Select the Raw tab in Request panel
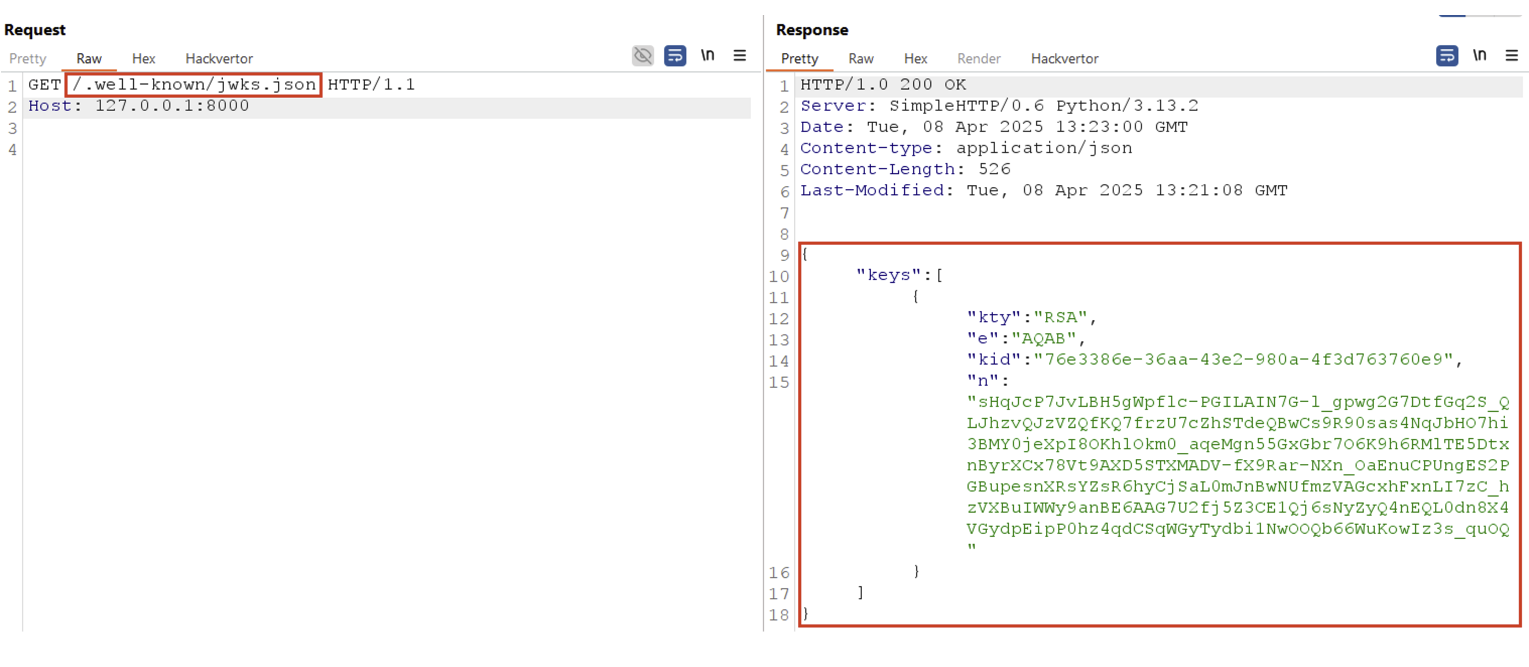 [x=89, y=59]
